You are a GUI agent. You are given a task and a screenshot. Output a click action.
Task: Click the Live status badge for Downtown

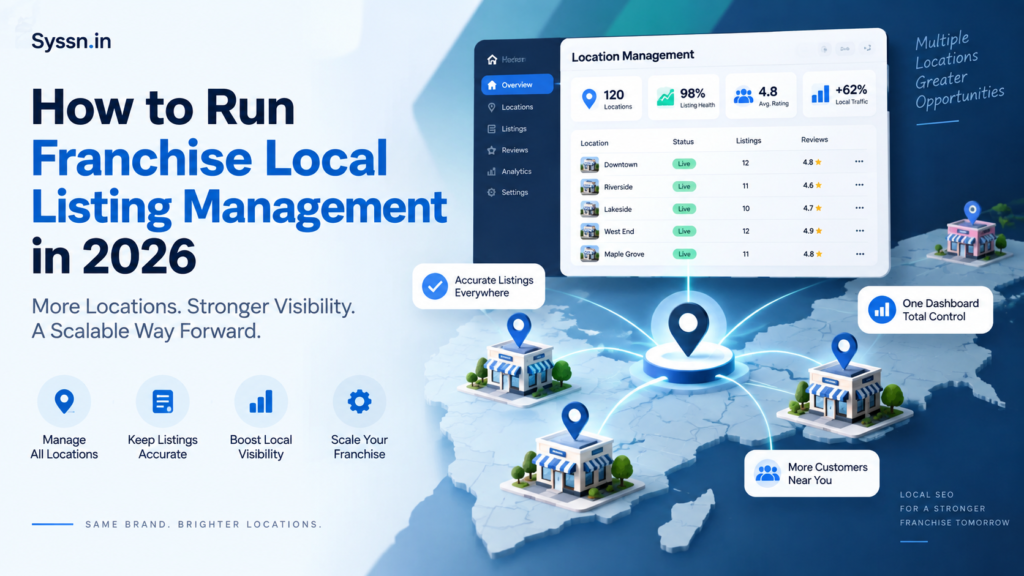coord(684,164)
